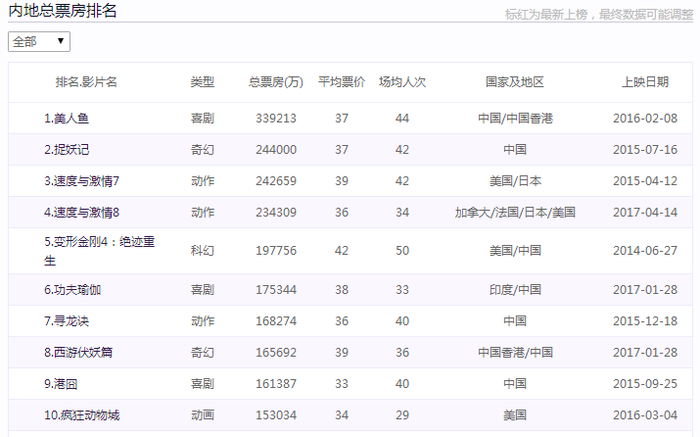Open the 8.西游伏妖篇 movie link

pyautogui.click(x=78, y=352)
